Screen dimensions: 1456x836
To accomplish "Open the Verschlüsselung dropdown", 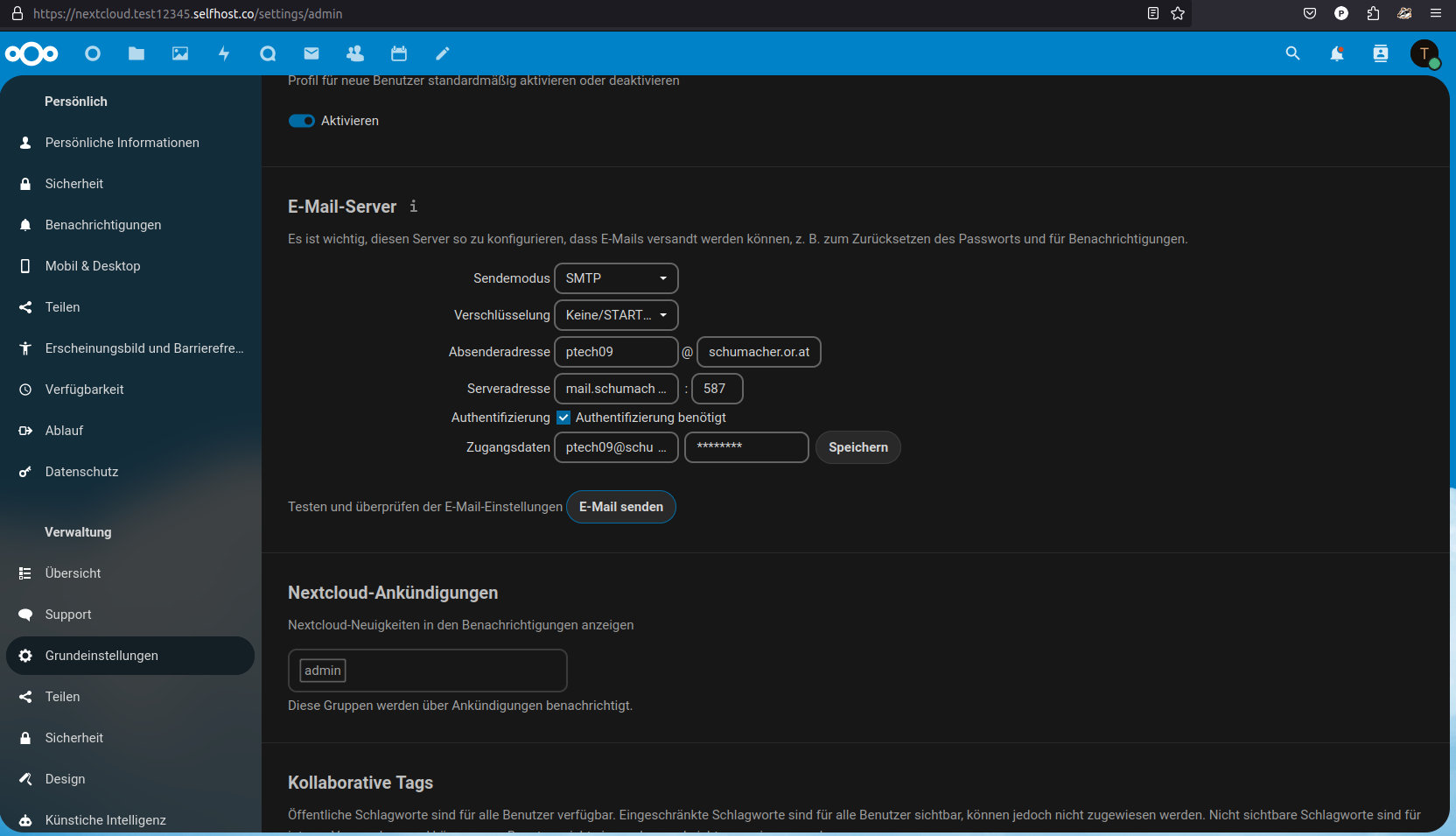I will click(x=616, y=315).
